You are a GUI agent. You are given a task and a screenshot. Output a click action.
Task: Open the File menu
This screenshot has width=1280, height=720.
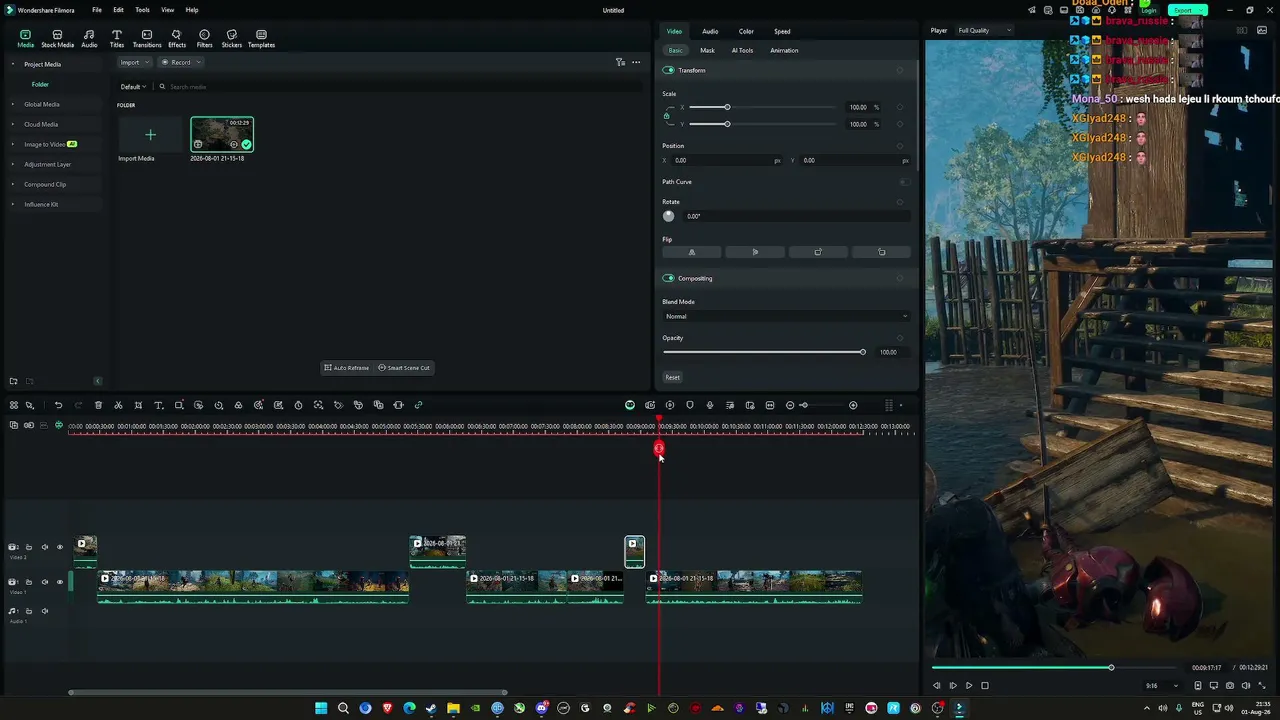coord(97,10)
